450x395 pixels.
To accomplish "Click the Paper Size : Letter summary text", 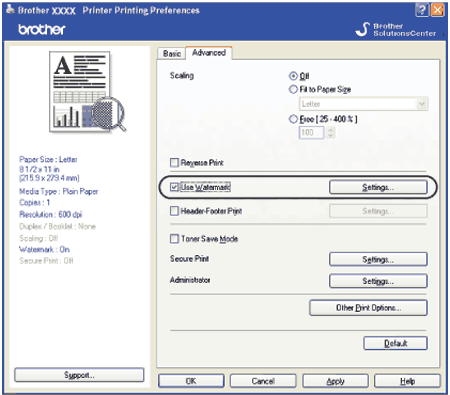I will 48,159.
